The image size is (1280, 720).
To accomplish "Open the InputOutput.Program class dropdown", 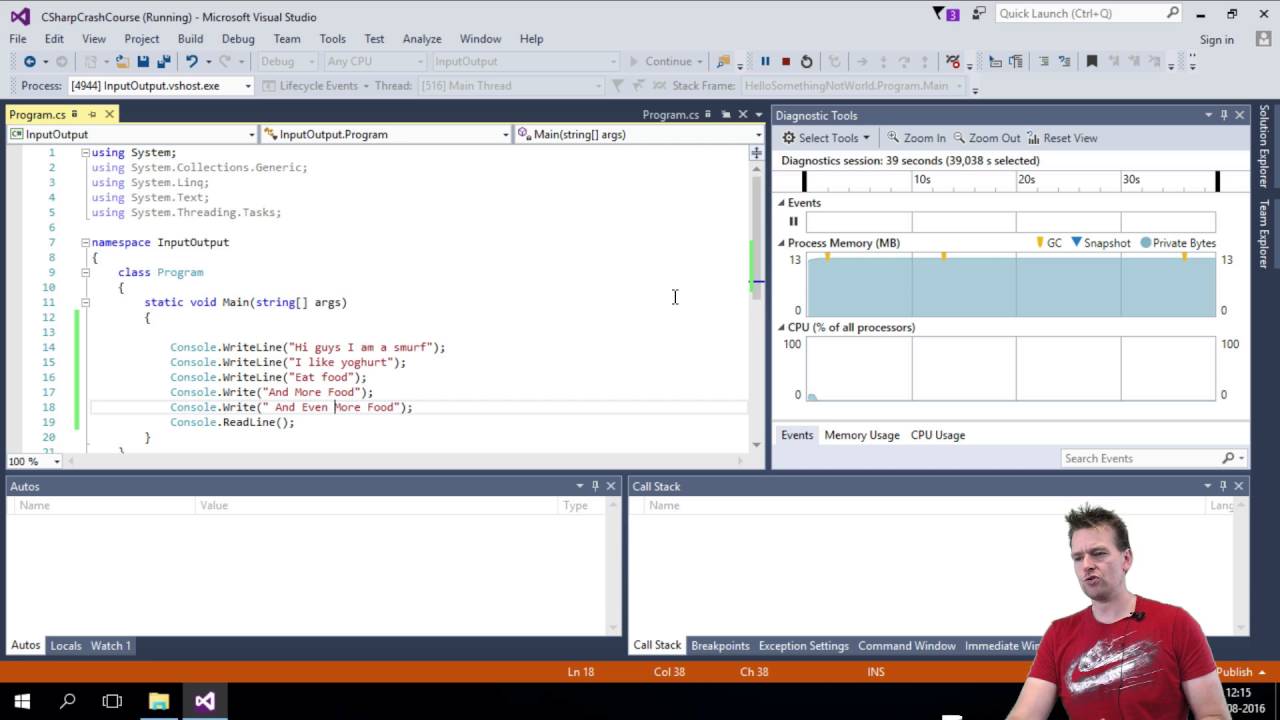I will pos(385,134).
